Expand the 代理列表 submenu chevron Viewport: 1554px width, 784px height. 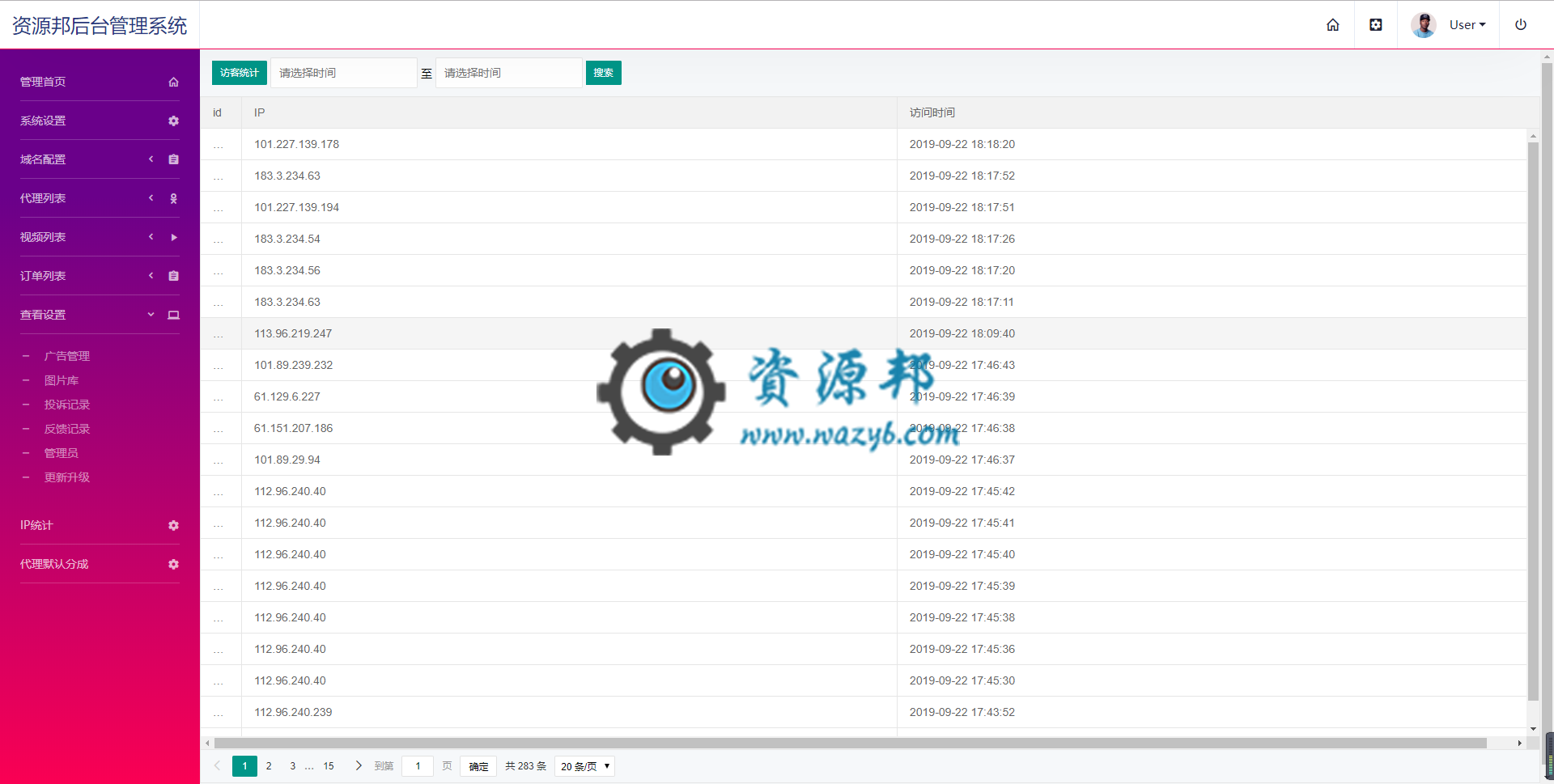[151, 198]
